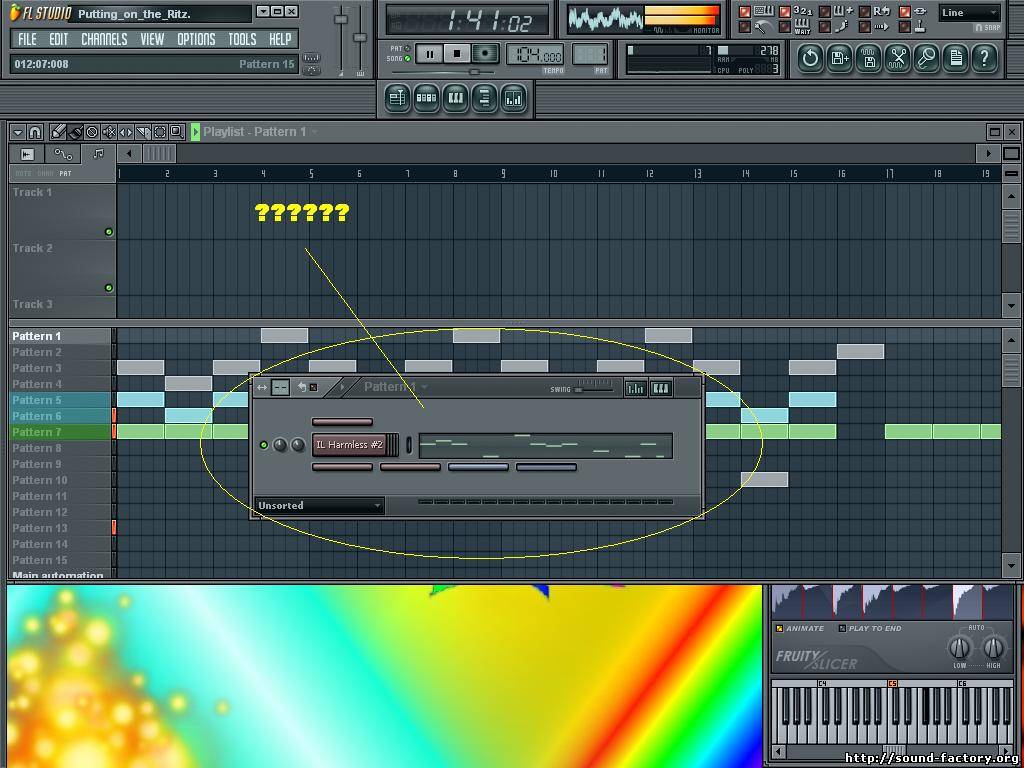This screenshot has width=1024, height=768.
Task: Switch to audio clip focus mode
Action: (x=27, y=154)
